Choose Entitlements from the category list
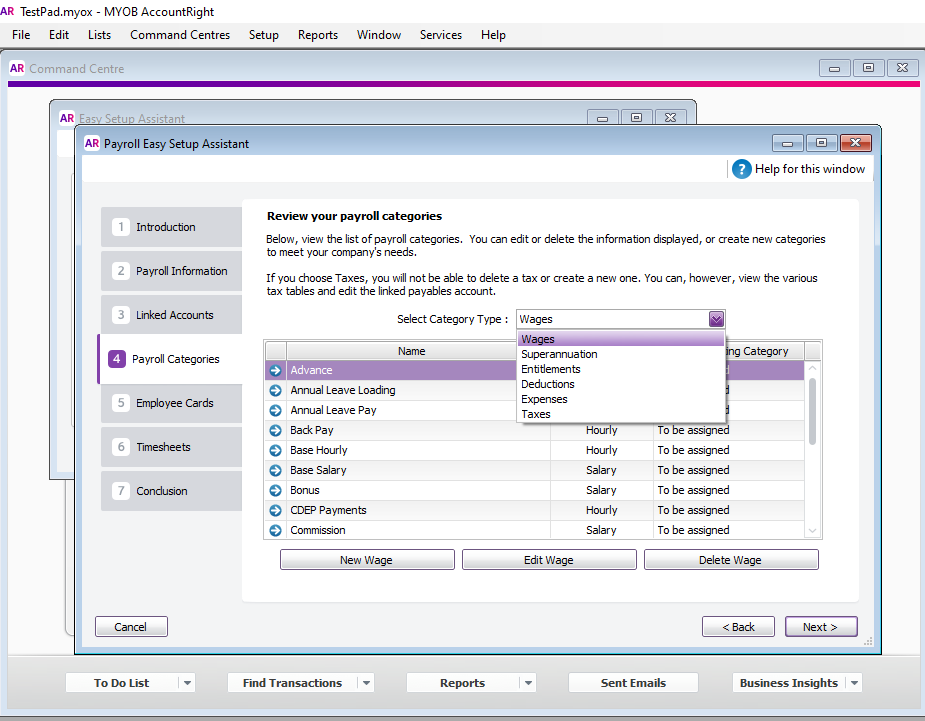The height and width of the screenshot is (721, 925). tap(621, 369)
